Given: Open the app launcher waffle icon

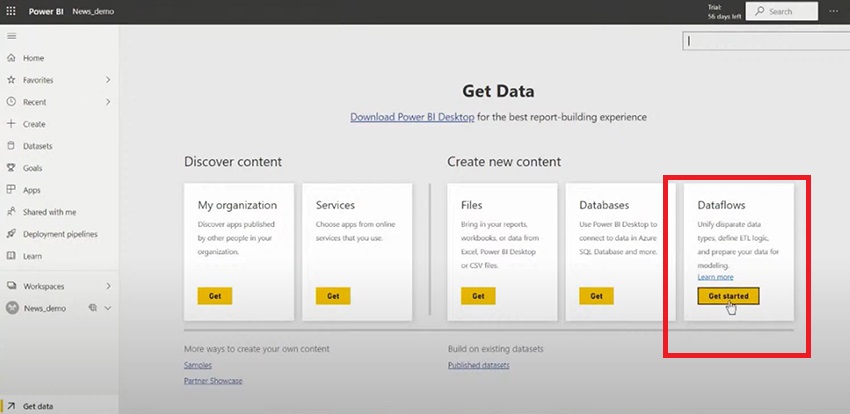Looking at the screenshot, I should [11, 11].
